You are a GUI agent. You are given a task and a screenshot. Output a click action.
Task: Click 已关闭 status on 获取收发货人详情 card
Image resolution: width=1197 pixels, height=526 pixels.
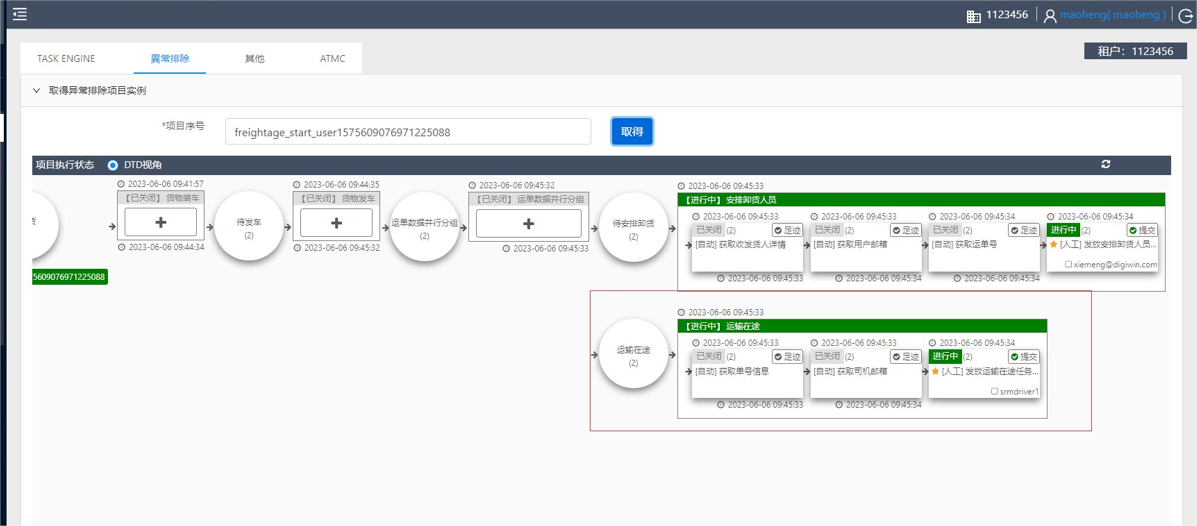[707, 230]
